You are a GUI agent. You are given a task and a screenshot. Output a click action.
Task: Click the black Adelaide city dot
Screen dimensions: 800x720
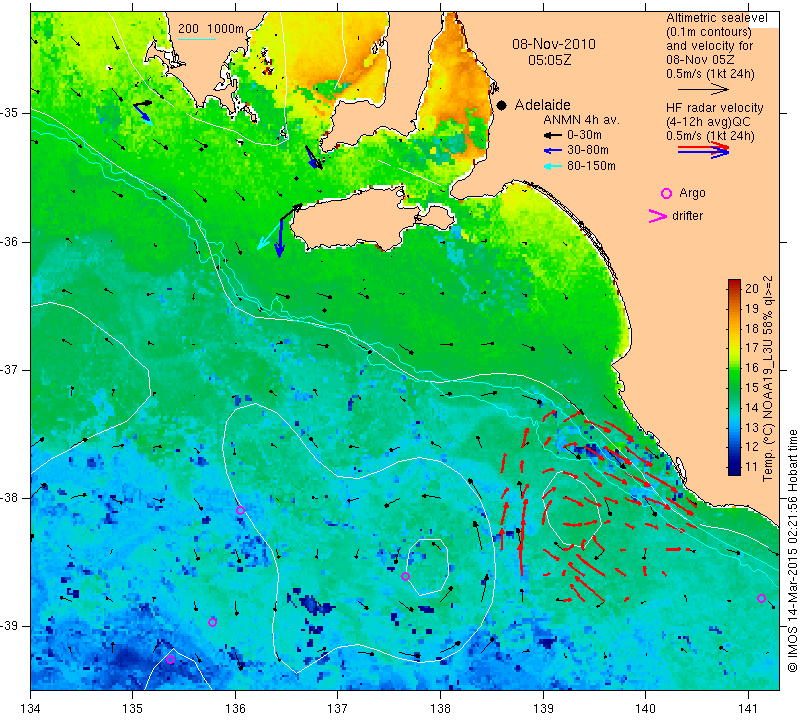502,105
